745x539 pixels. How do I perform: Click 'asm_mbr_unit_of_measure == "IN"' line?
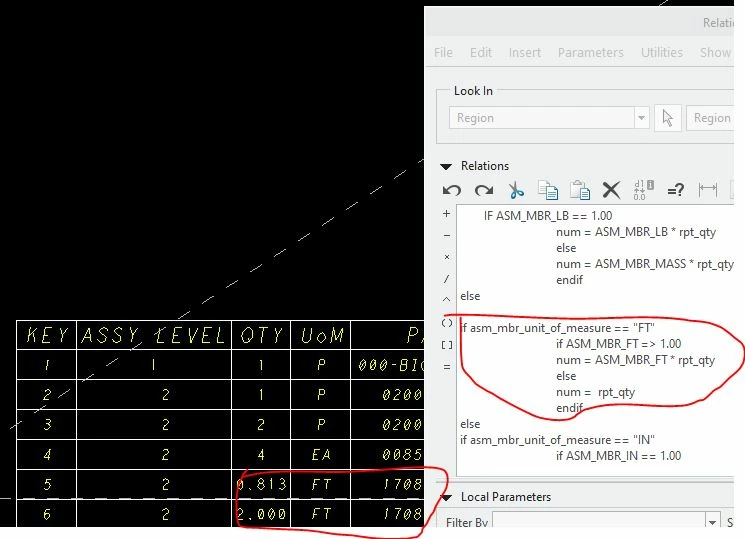pos(557,440)
